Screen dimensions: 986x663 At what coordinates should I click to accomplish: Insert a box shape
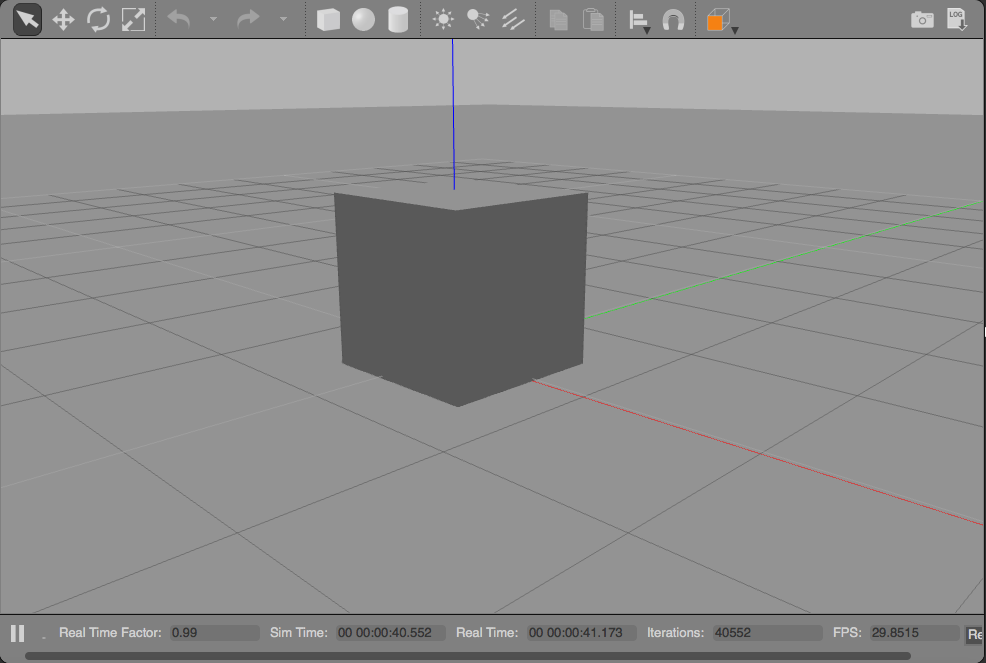328,20
